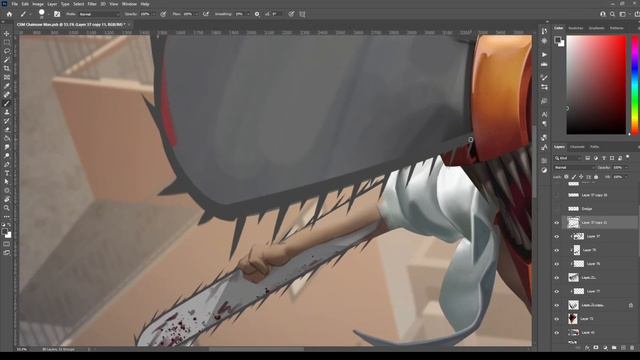Select the Path Selection arrow tool
The image size is (640, 360).
[7, 182]
